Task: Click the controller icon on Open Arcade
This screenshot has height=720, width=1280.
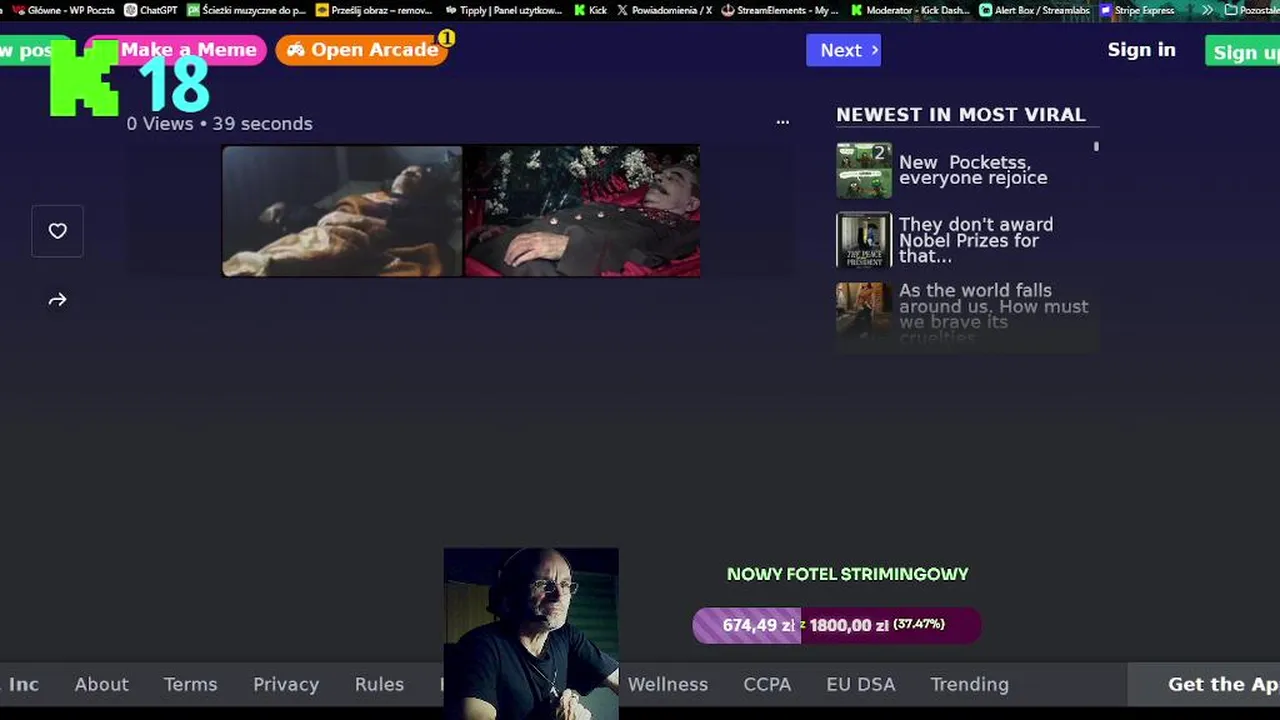Action: pos(296,50)
